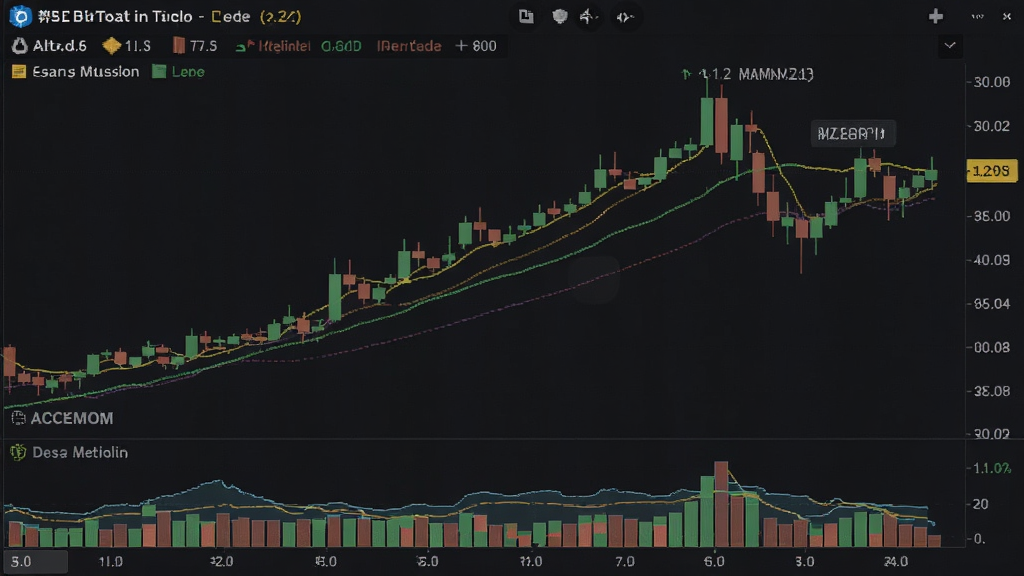The width and height of the screenshot is (1024, 576).
Task: Click the 85.04 price axis label
Action: tap(991, 304)
